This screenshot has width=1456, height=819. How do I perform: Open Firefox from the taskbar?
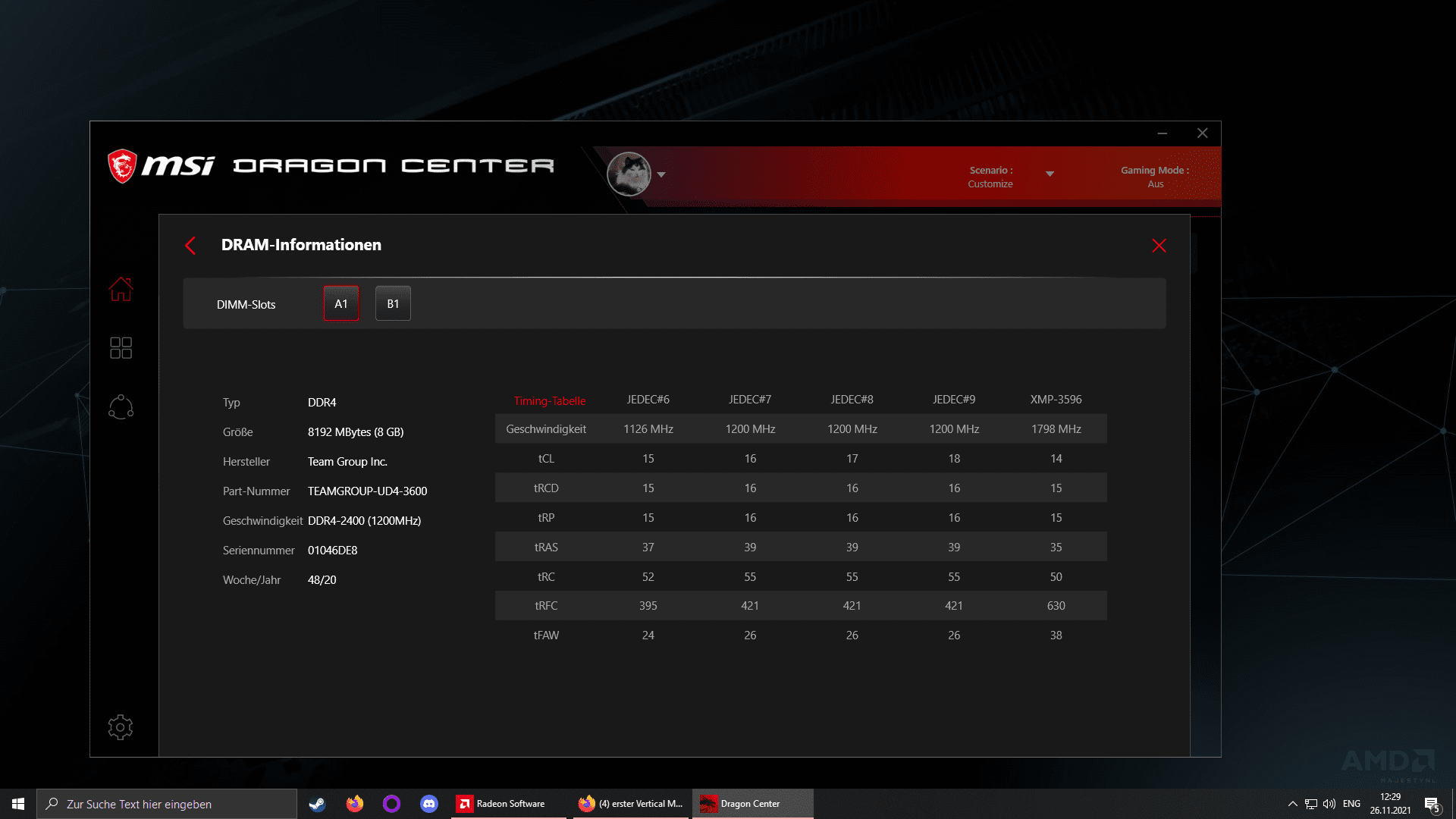point(354,804)
